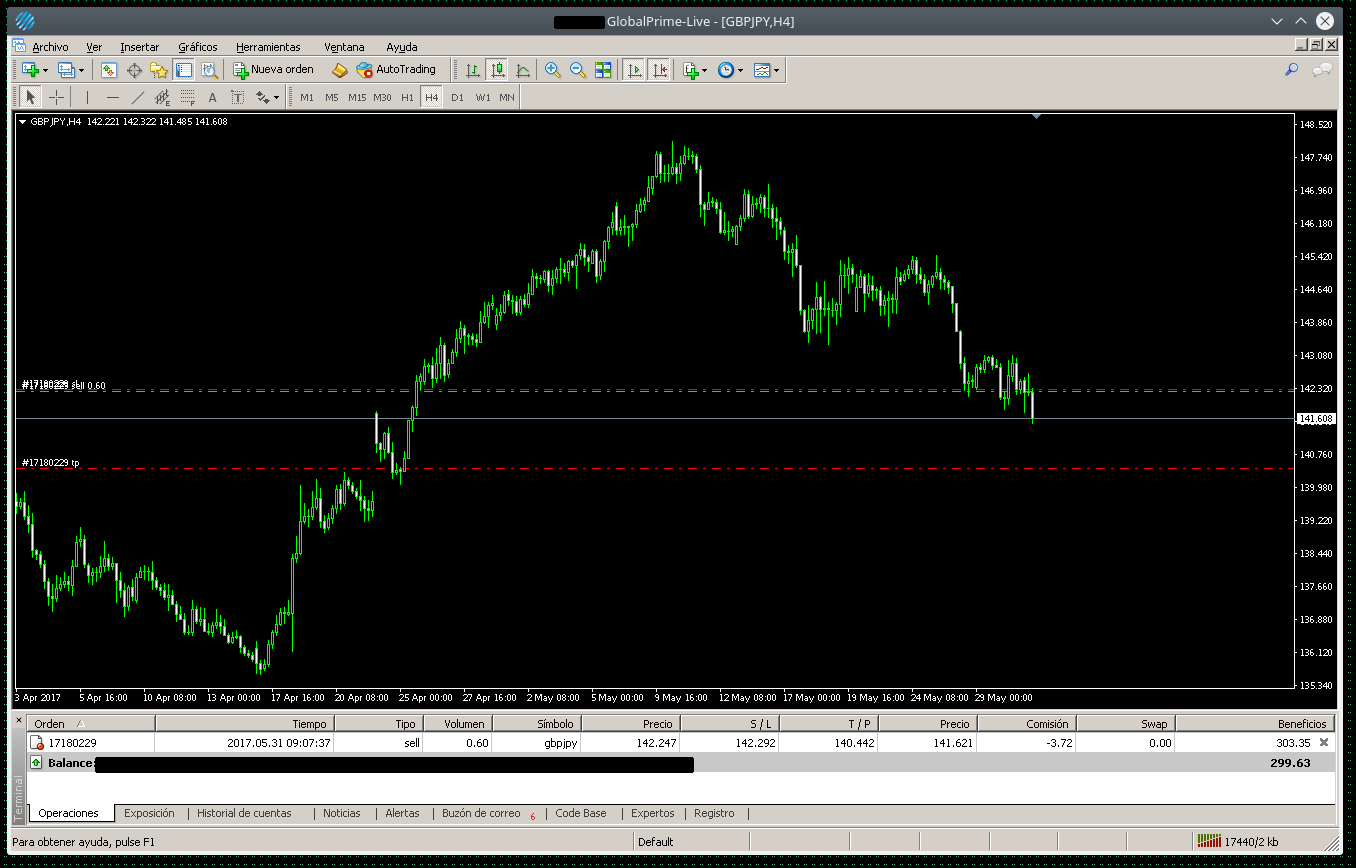The width and height of the screenshot is (1356, 868).
Task: Open the Insertar menu
Action: (x=139, y=46)
